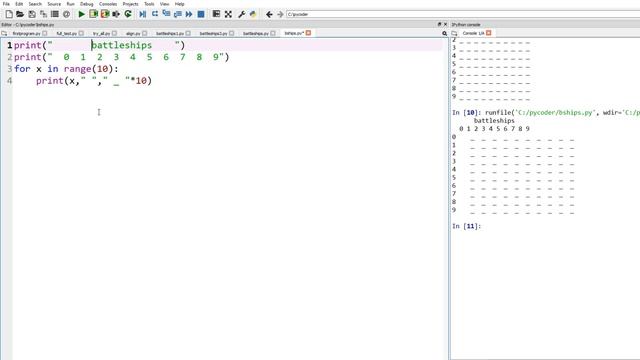Open the Debug menu
This screenshot has width=640, height=360.
[87, 4]
